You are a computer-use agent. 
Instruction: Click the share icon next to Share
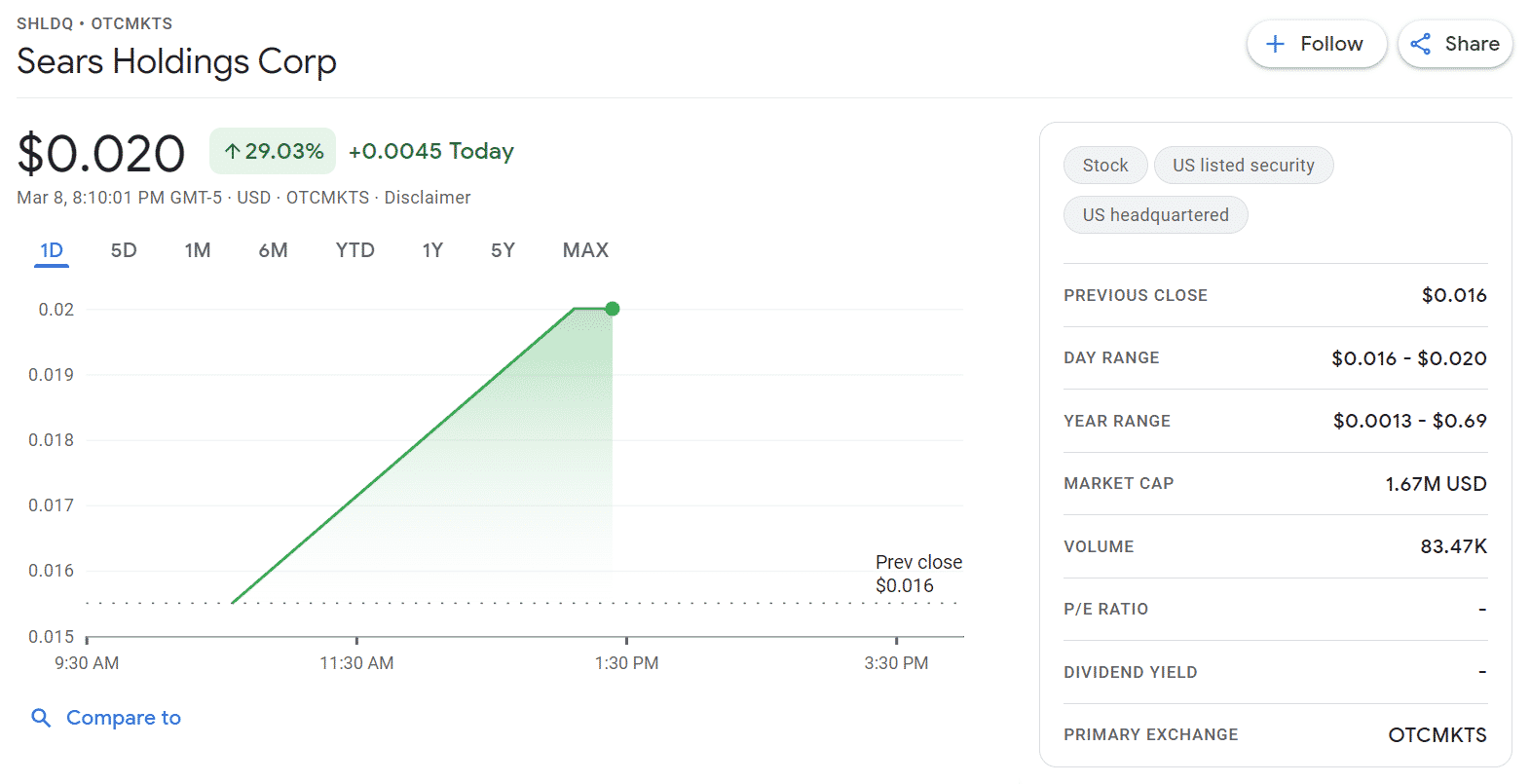click(1421, 44)
